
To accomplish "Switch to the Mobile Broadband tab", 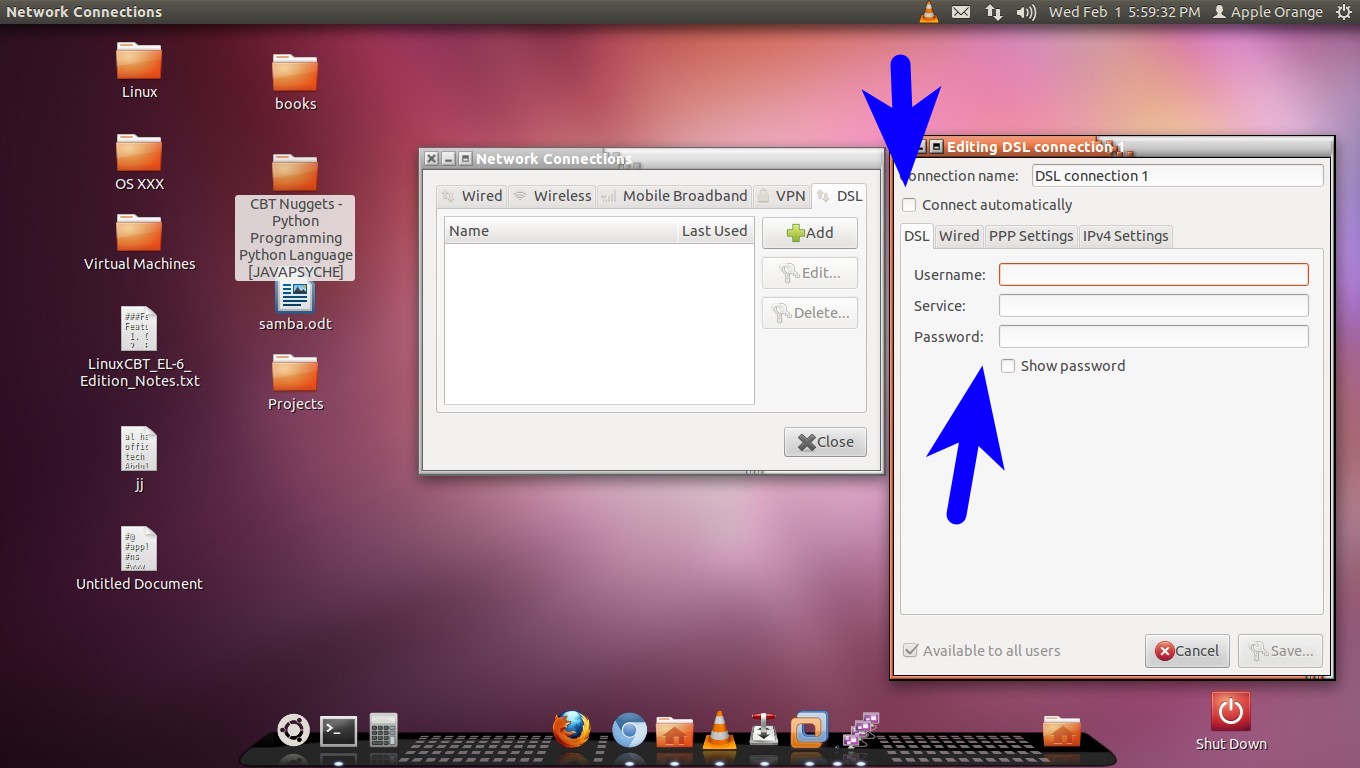I will pyautogui.click(x=674, y=196).
